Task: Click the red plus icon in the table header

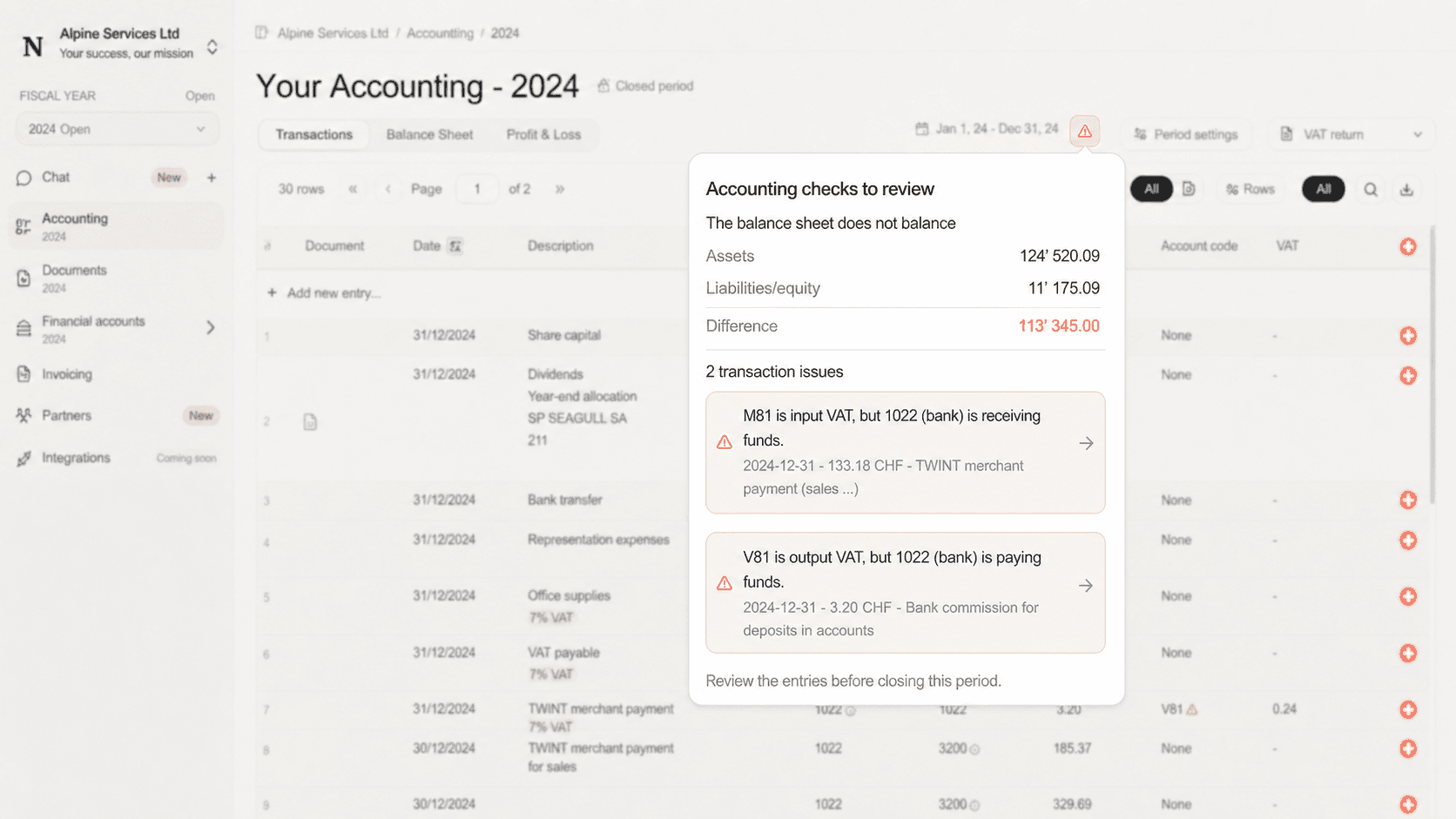Action: [1408, 247]
